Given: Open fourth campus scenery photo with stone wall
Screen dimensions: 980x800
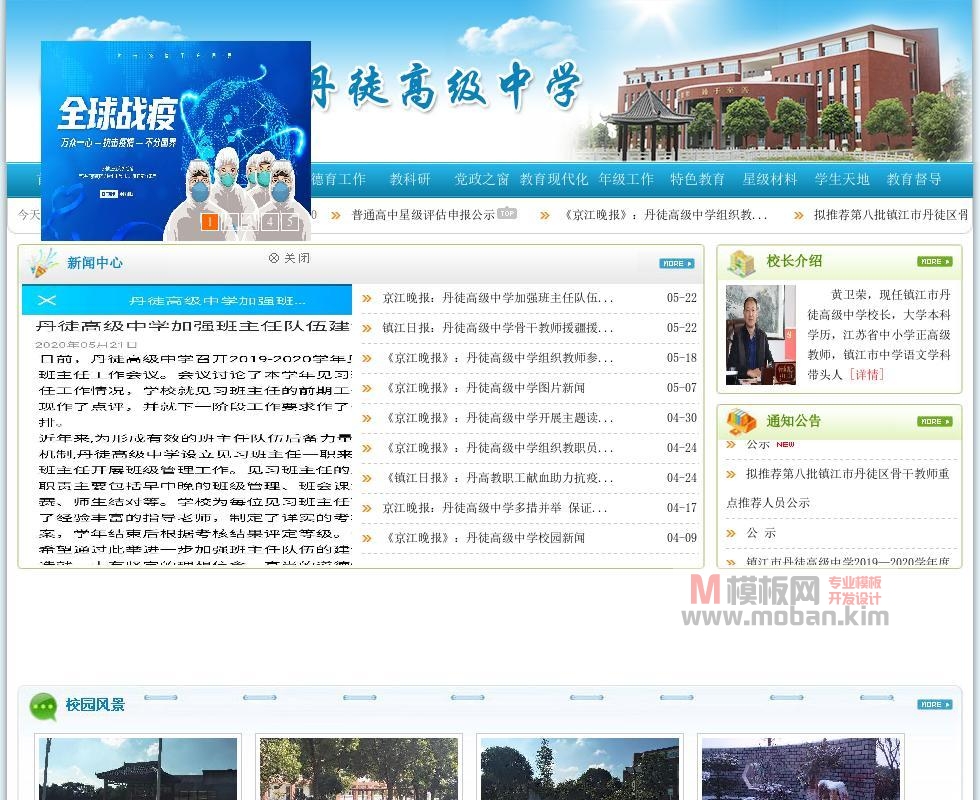Looking at the screenshot, I should [x=801, y=769].
